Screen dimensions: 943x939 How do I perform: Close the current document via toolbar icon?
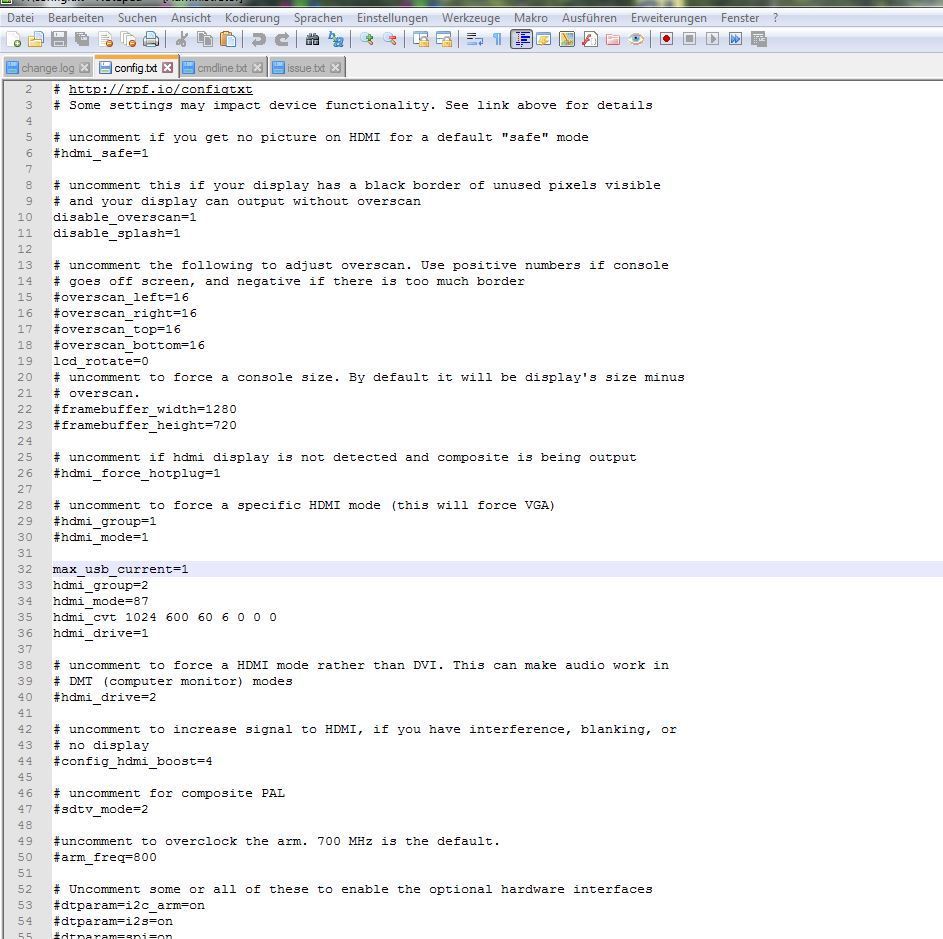click(105, 40)
